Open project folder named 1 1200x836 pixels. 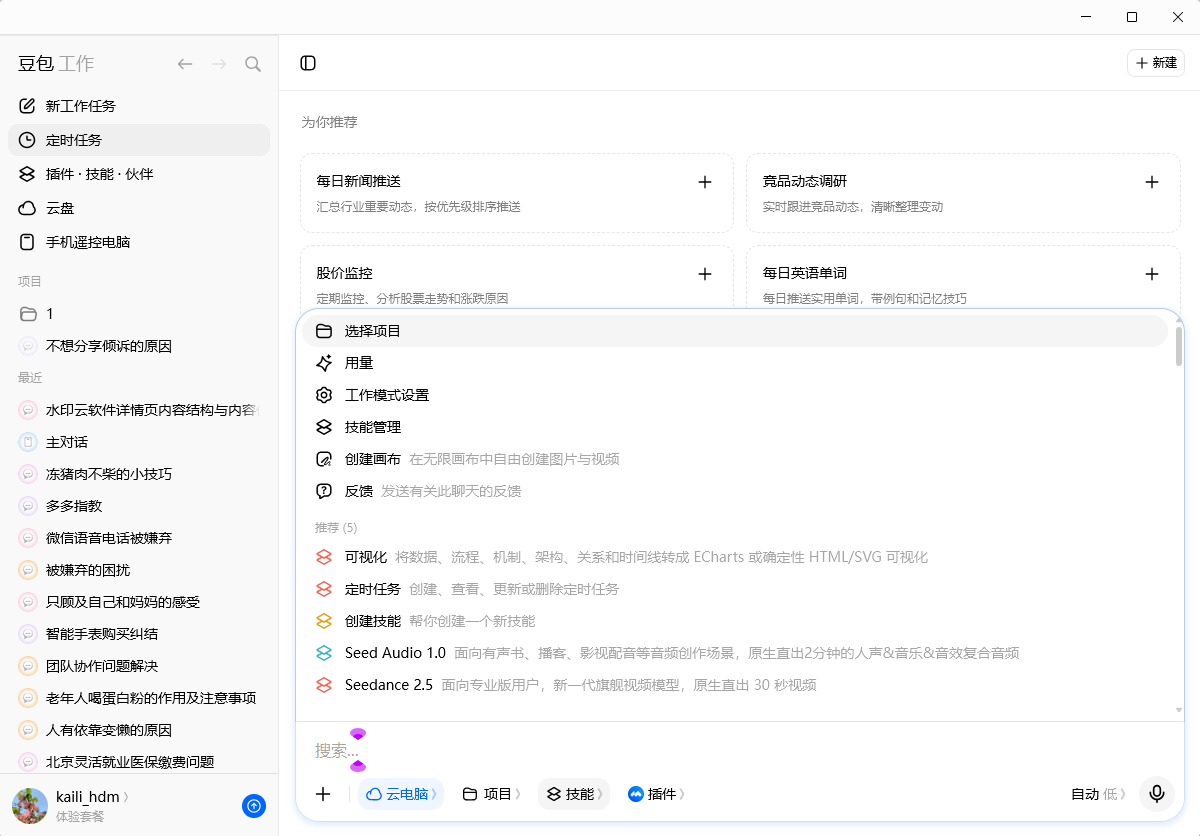point(139,314)
